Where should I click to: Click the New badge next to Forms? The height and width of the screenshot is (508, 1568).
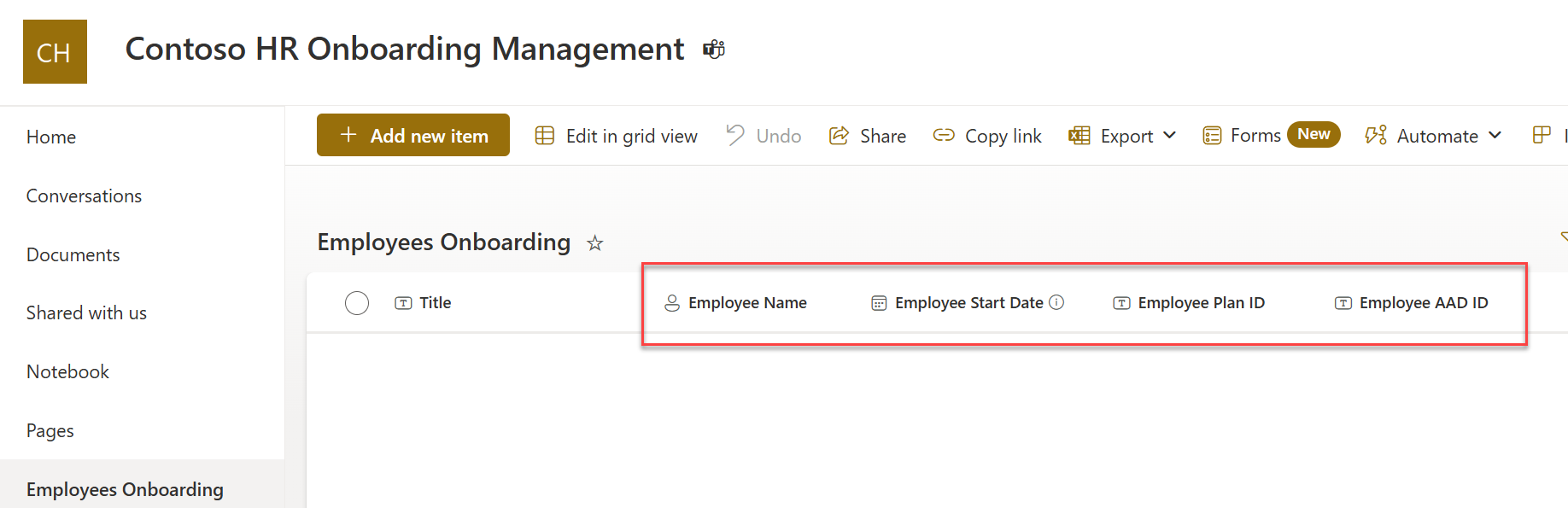pyautogui.click(x=1313, y=134)
